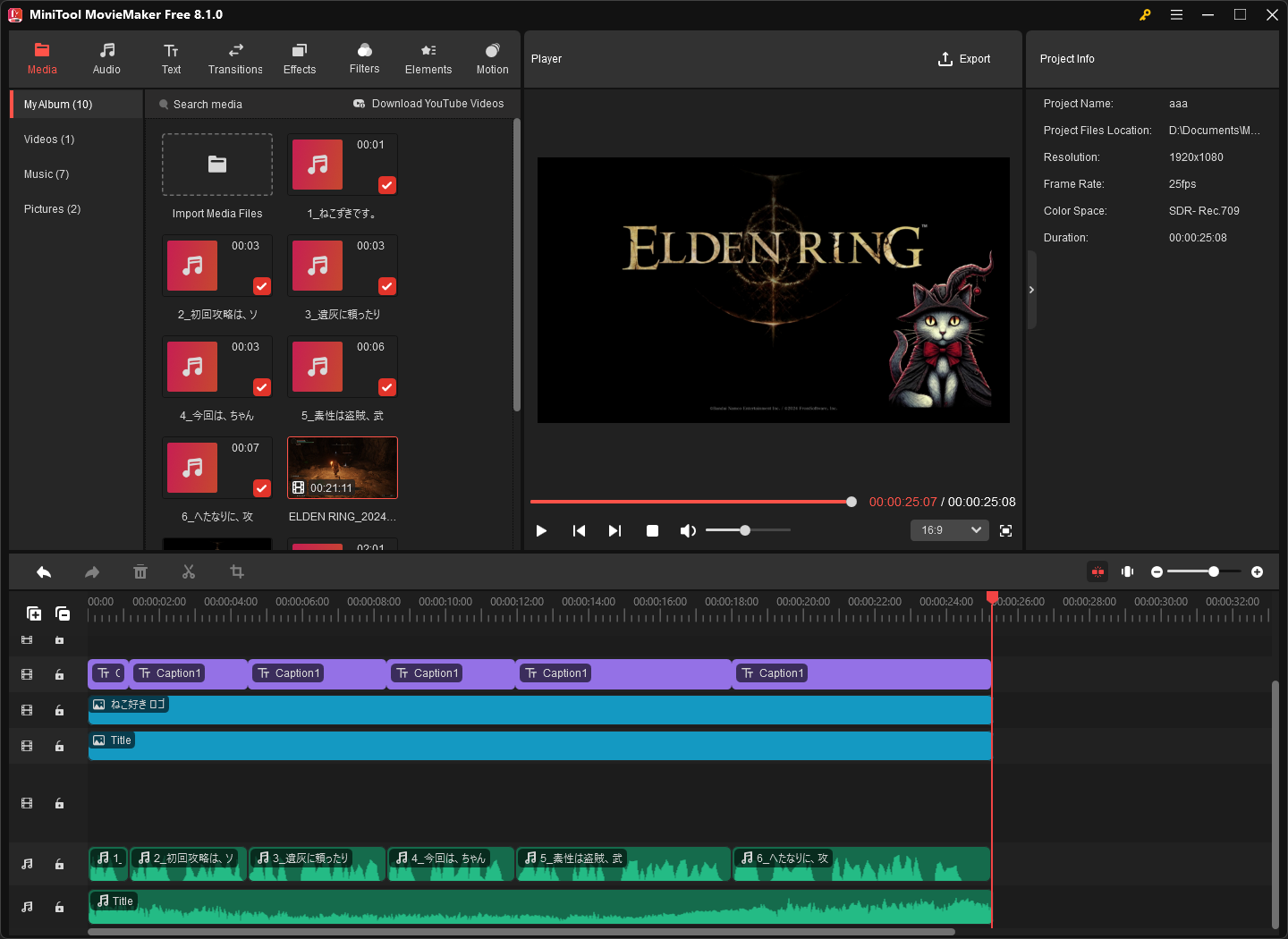Click the Download YouTube Videos link
The height and width of the screenshot is (939, 1288).
(438, 104)
